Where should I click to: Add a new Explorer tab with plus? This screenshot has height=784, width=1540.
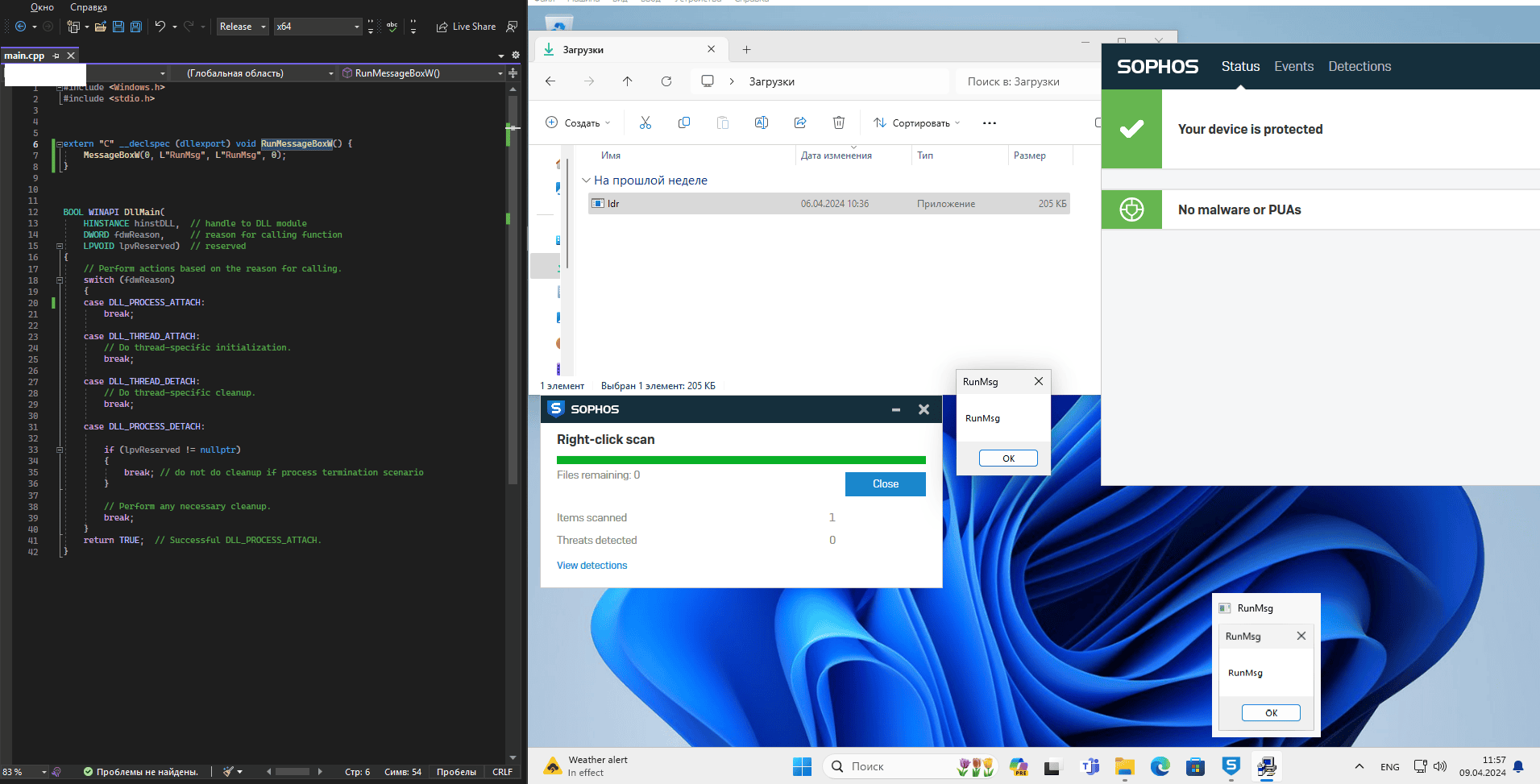(747, 50)
